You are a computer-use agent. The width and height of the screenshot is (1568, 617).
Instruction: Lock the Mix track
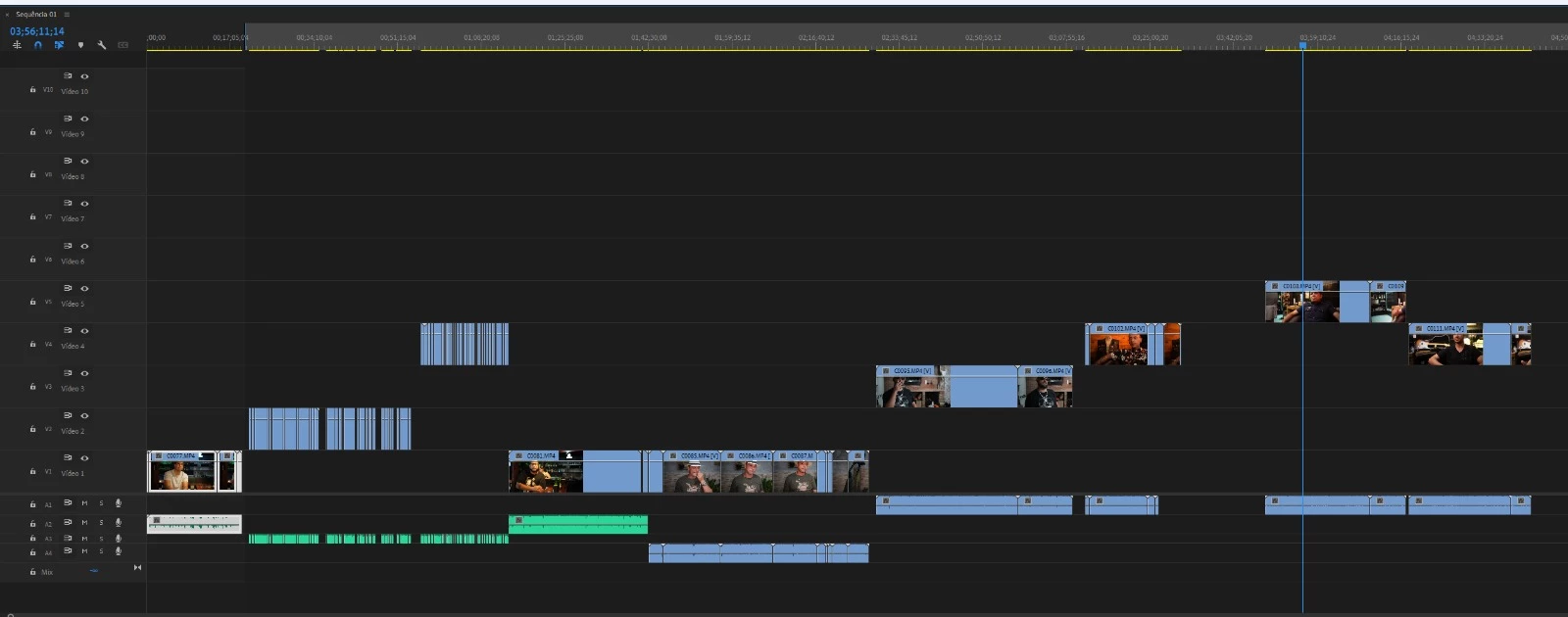[32, 572]
